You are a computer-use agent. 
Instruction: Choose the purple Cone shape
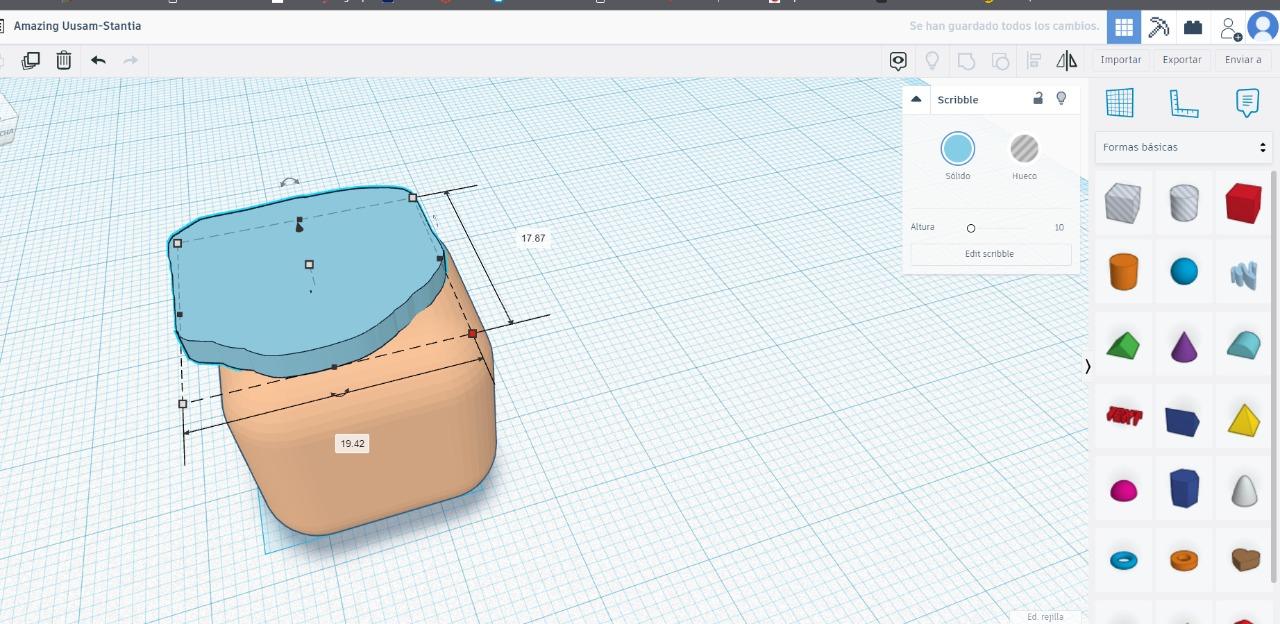[1184, 346]
